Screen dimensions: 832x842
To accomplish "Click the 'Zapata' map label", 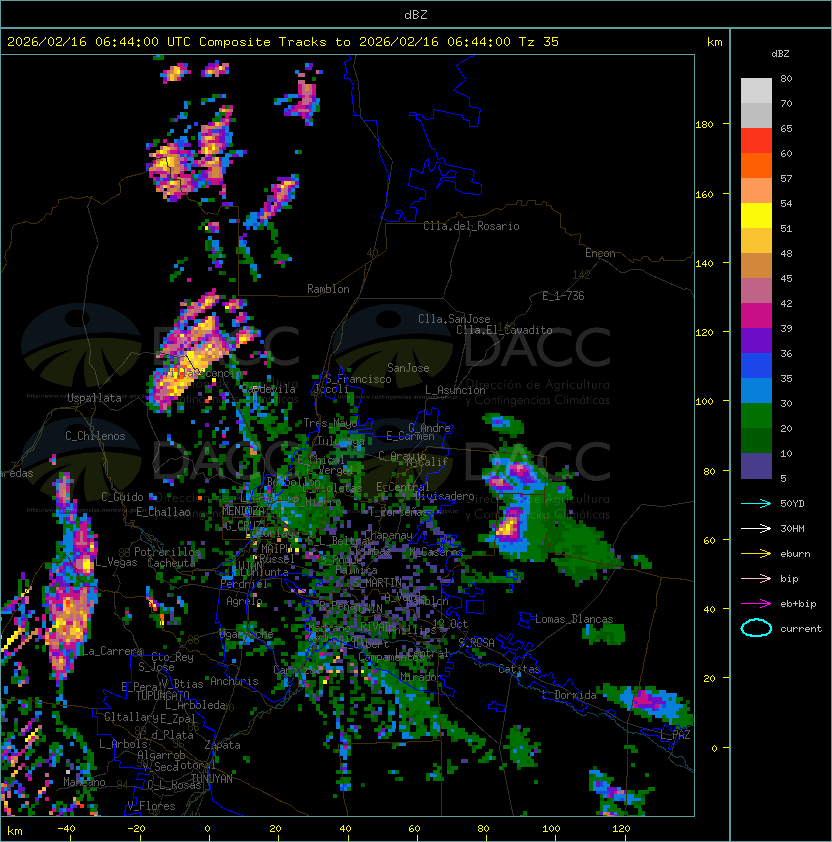I will tap(222, 745).
